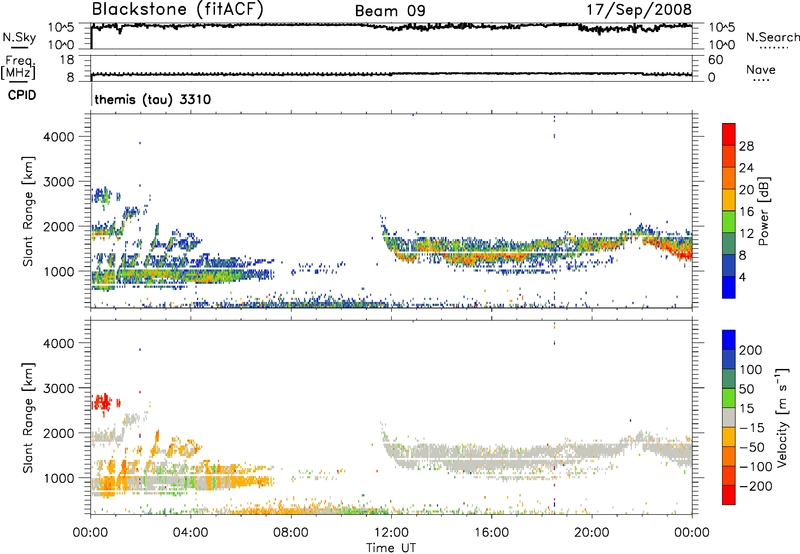Click the "08:00" time tick label
This screenshot has height=554, width=800.
tap(291, 533)
